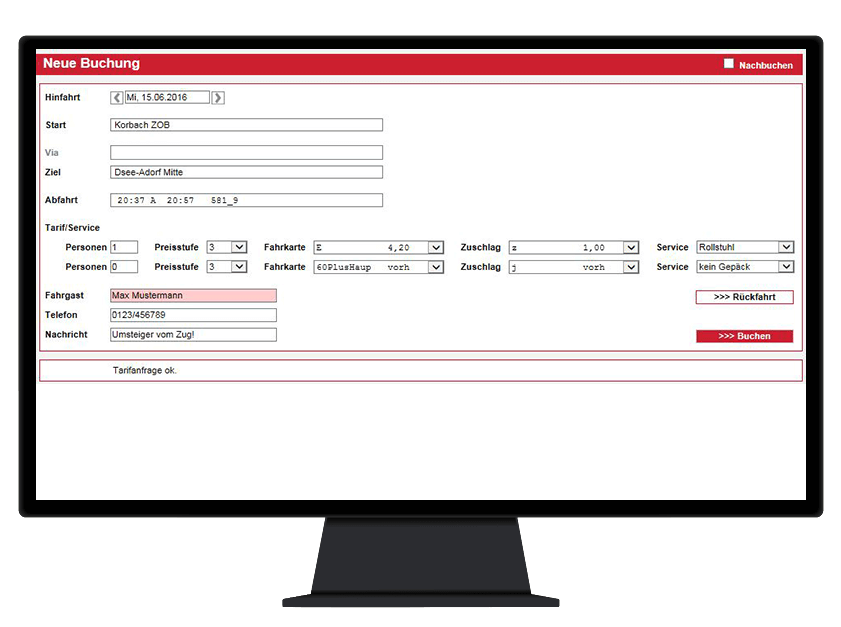Image resolution: width=841 pixels, height=627 pixels.
Task: Click Fahrgast field with Max Mustermann
Action: (193, 296)
